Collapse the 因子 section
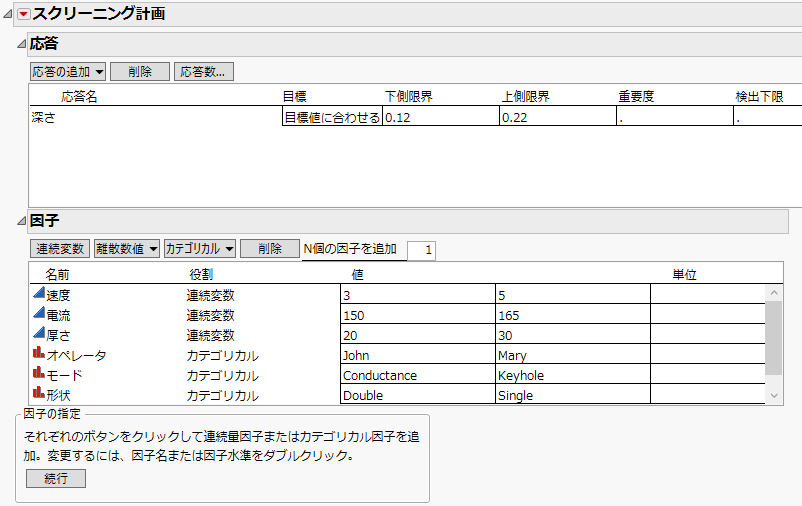 coord(21,221)
